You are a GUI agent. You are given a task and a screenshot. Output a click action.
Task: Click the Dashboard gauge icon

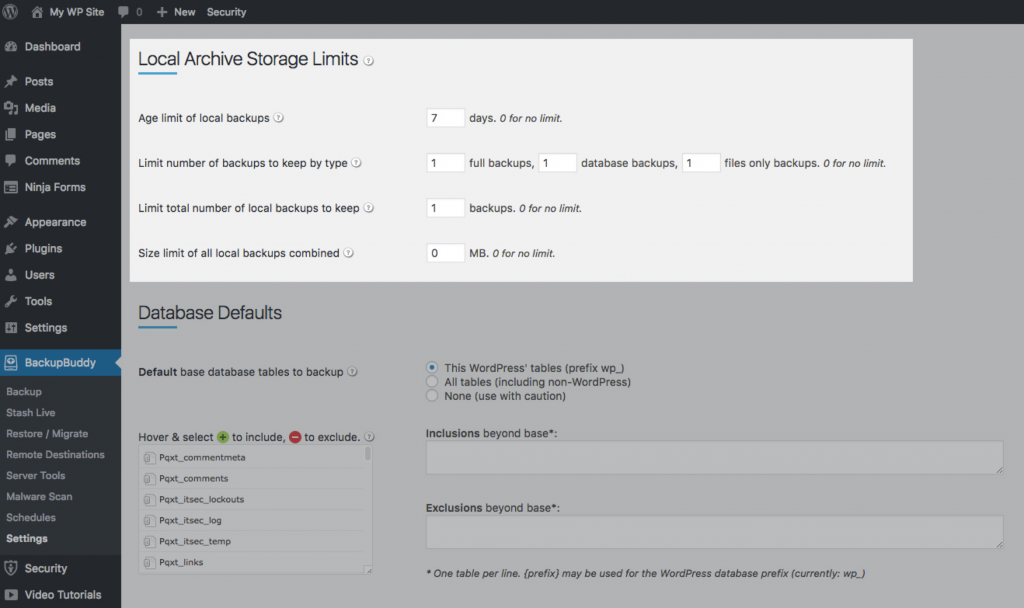(10, 46)
